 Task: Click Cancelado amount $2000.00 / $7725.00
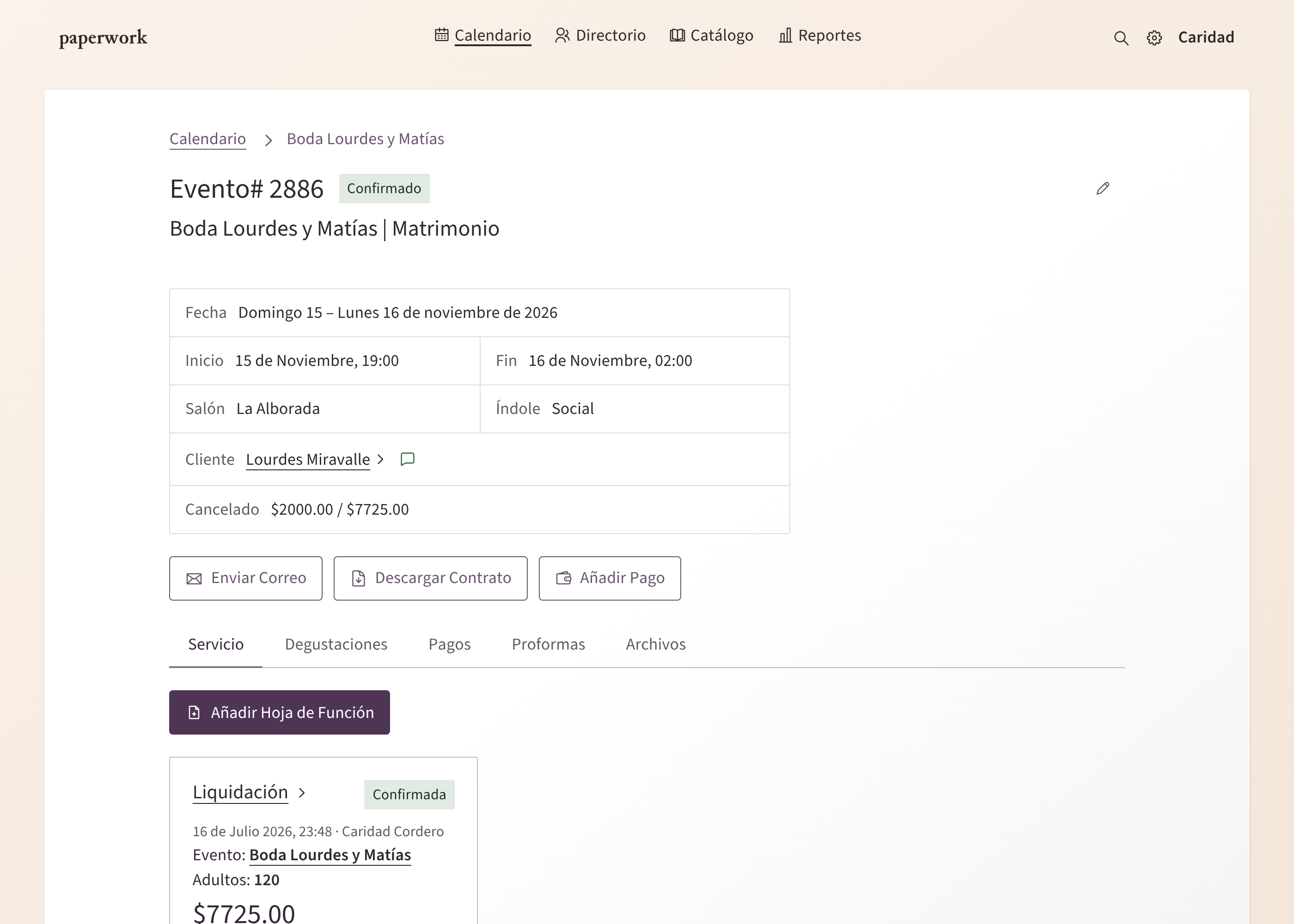pos(340,510)
